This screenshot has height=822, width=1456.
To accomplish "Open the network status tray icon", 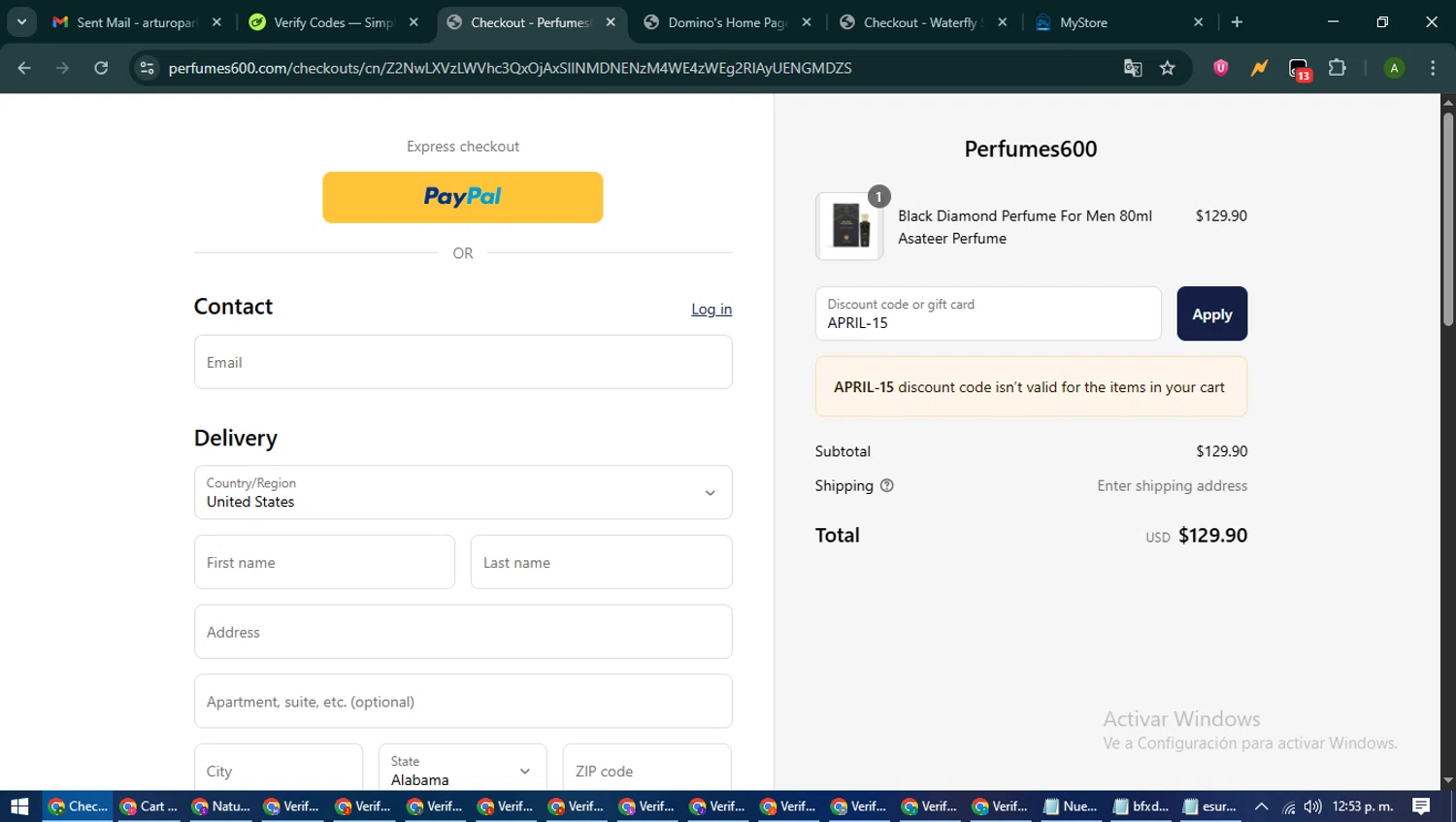I will point(1289,806).
